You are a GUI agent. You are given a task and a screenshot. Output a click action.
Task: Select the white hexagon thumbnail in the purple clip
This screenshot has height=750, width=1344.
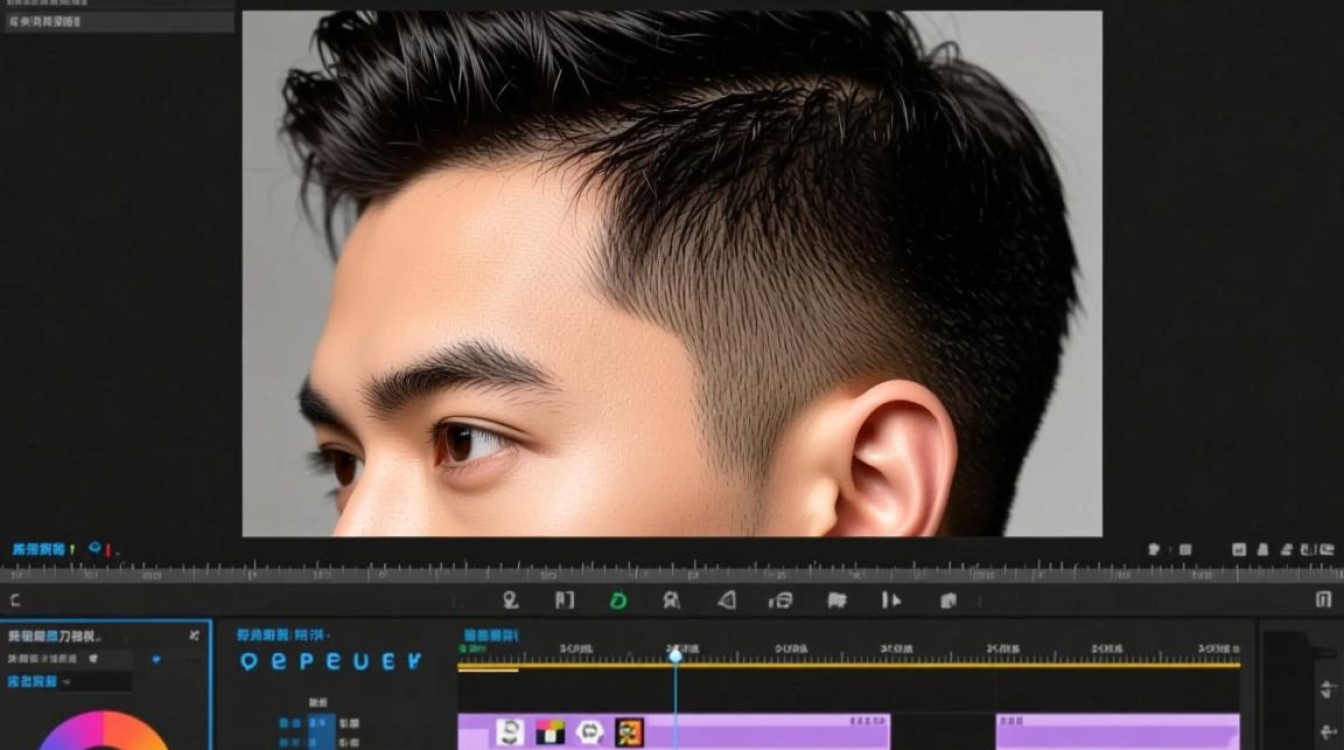[590, 732]
